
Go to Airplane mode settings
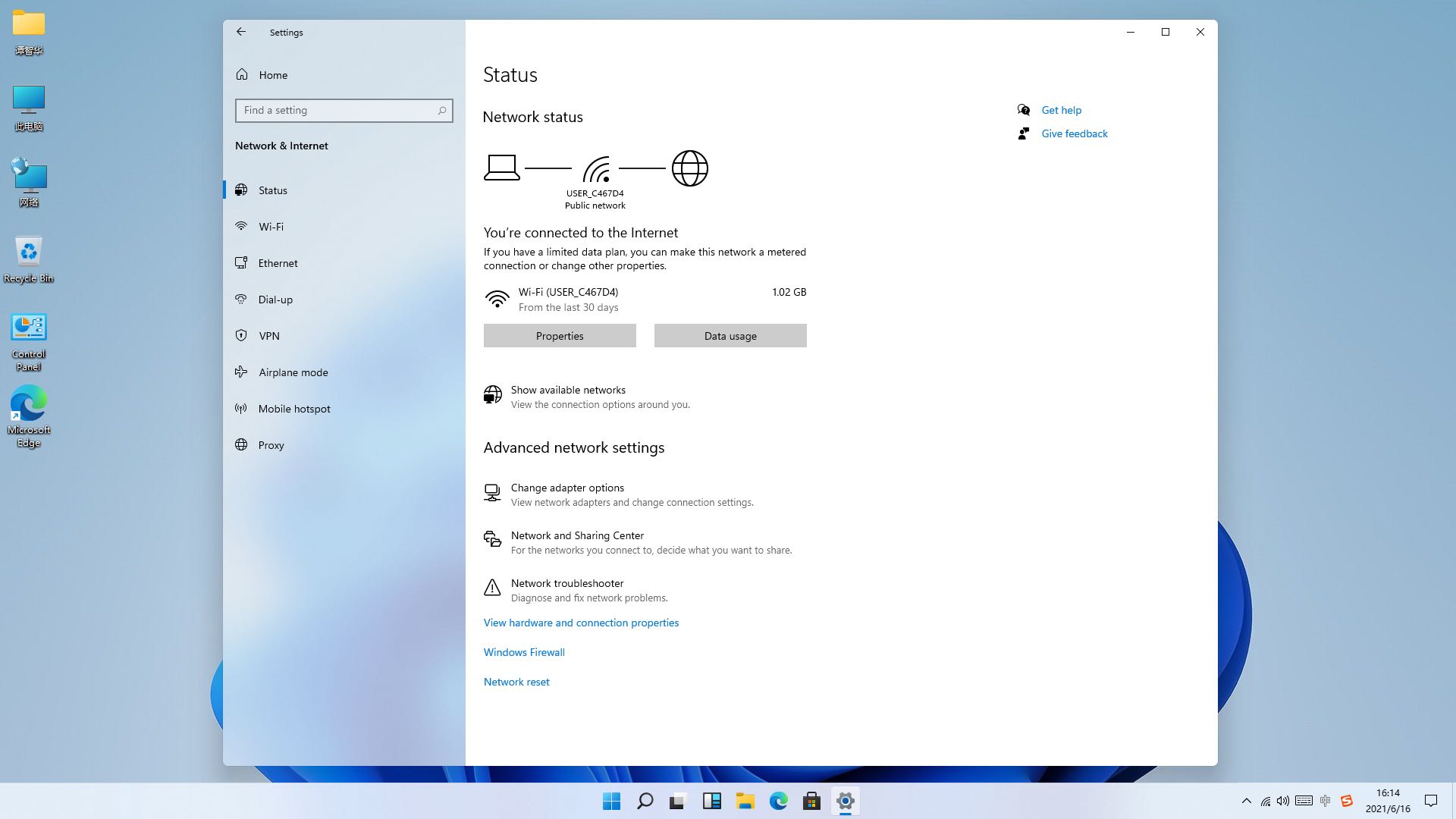(x=293, y=372)
